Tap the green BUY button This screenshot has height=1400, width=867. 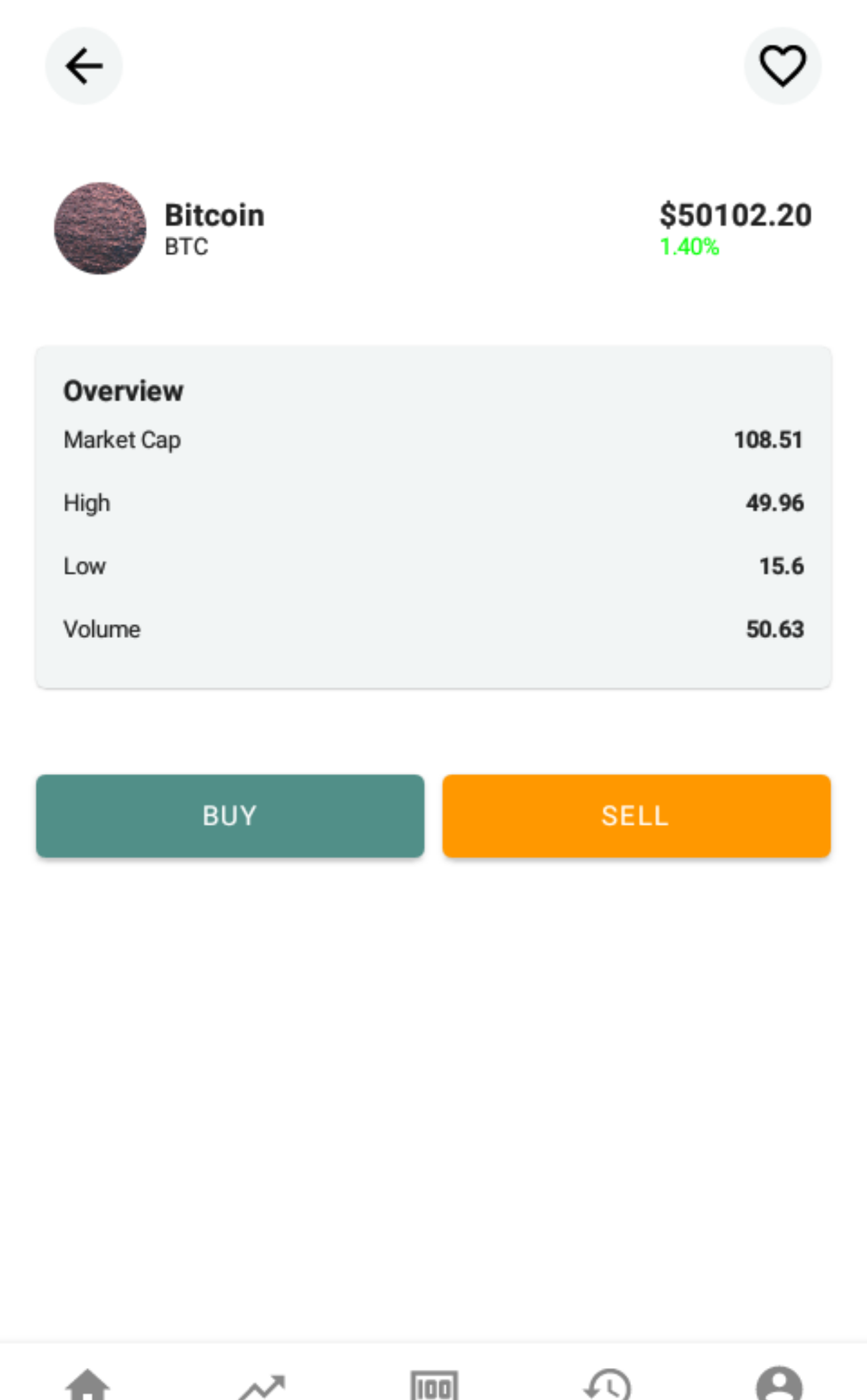coord(230,815)
